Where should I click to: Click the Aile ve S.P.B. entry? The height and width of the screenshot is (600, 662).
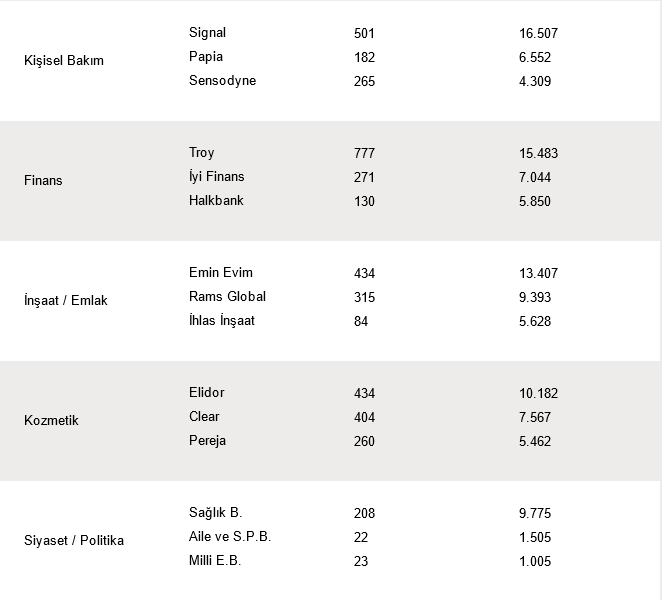(x=230, y=537)
